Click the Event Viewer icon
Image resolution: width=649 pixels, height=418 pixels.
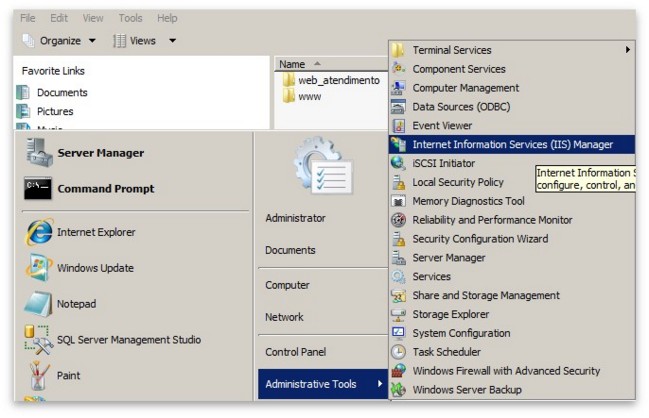(398, 125)
